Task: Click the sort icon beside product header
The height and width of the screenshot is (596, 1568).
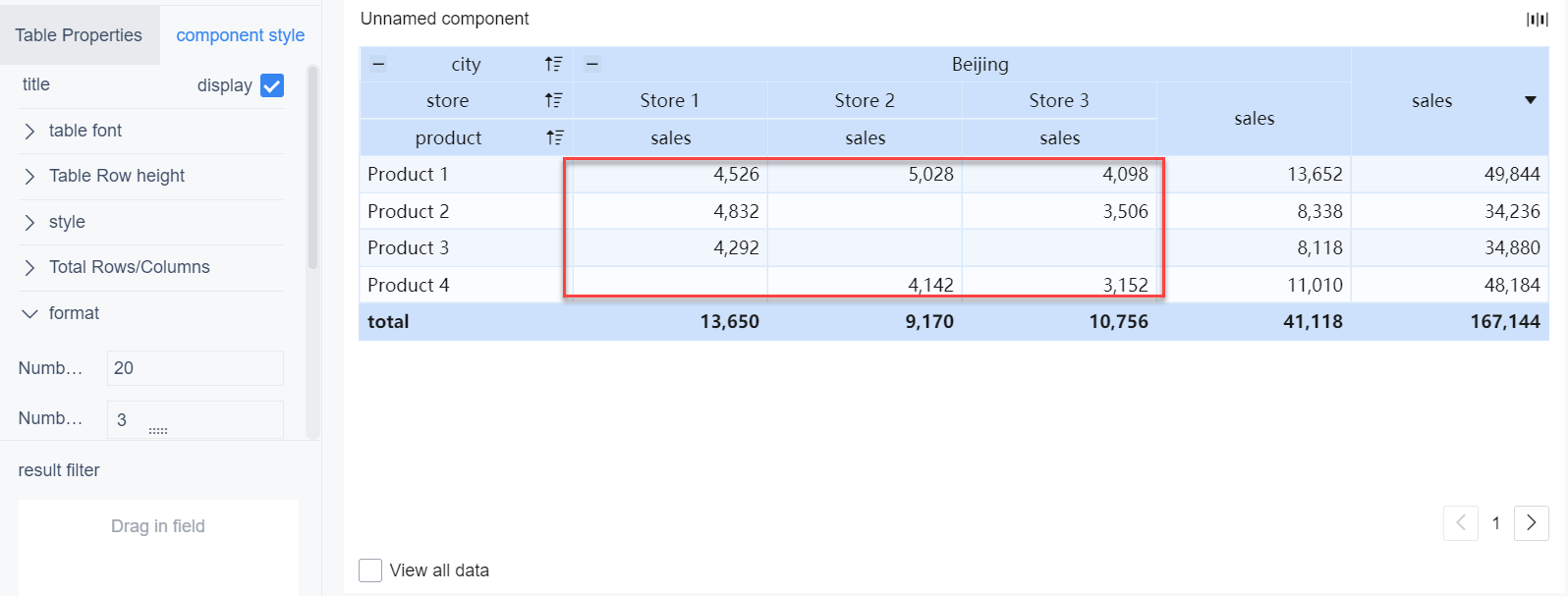Action: pyautogui.click(x=555, y=137)
